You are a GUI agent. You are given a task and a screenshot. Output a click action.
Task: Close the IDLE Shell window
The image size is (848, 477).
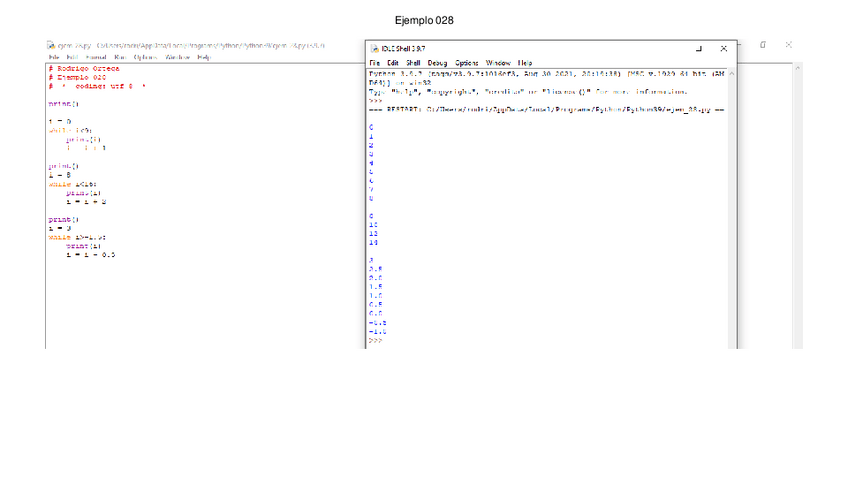click(724, 49)
